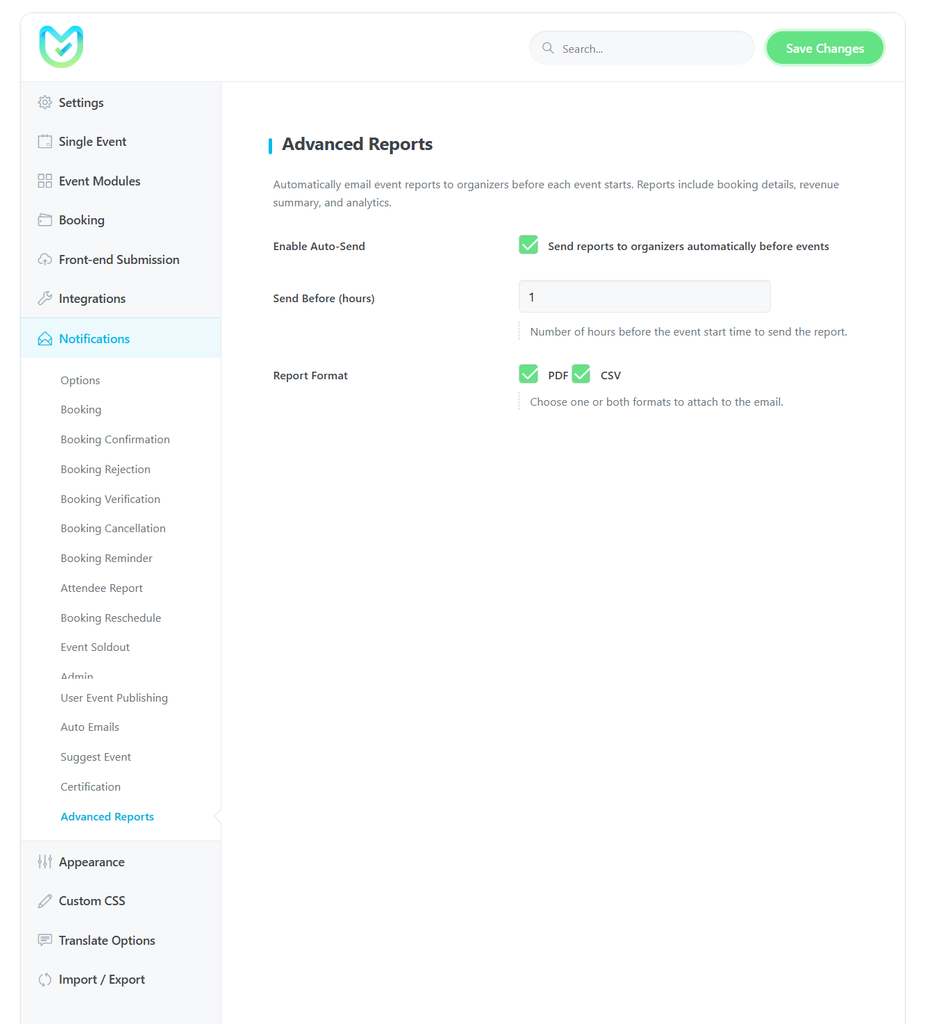Click the Advanced Reports heading
The image size is (927, 1024).
[x=357, y=144]
